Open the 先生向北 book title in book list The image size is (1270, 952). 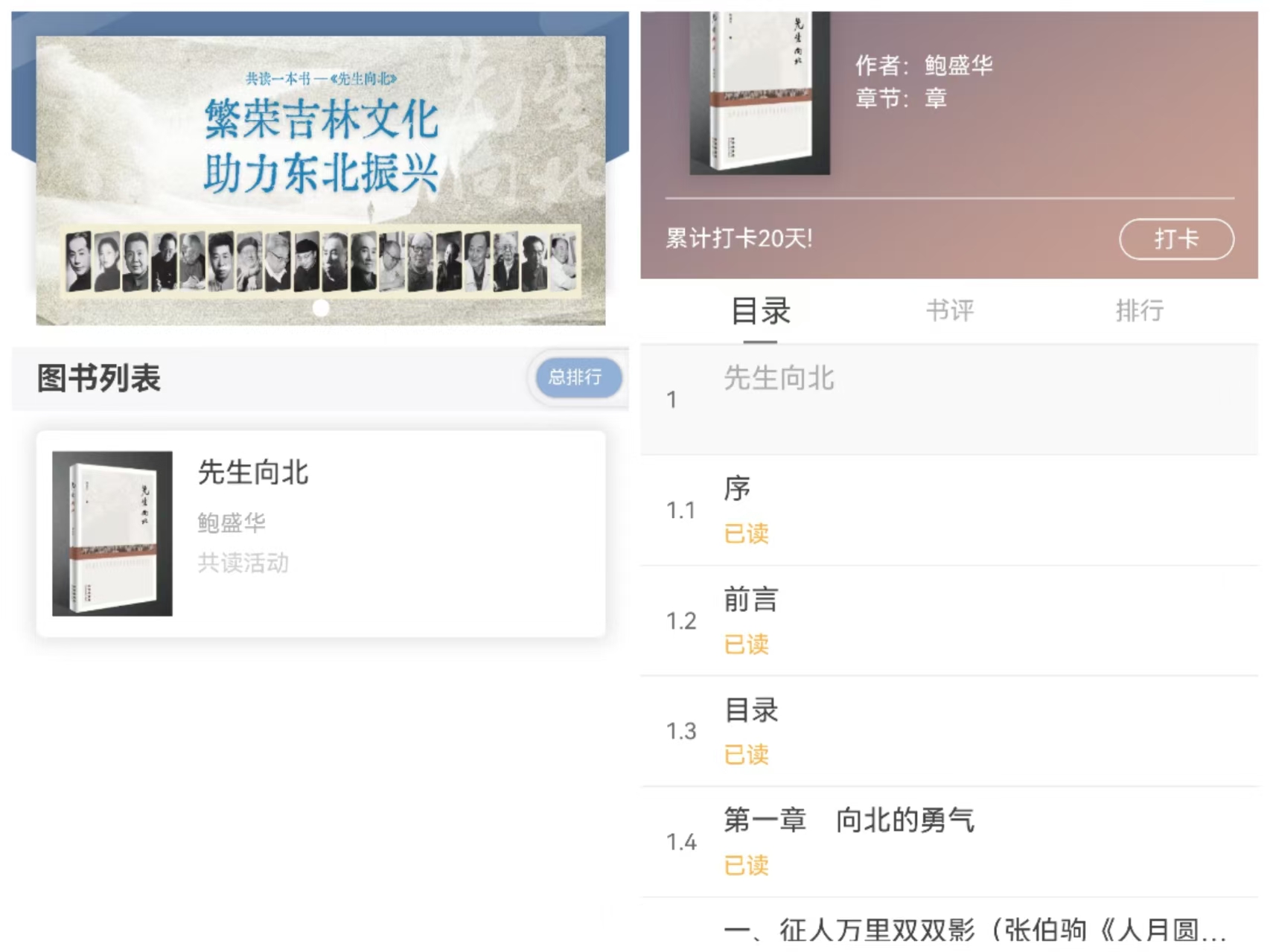253,473
